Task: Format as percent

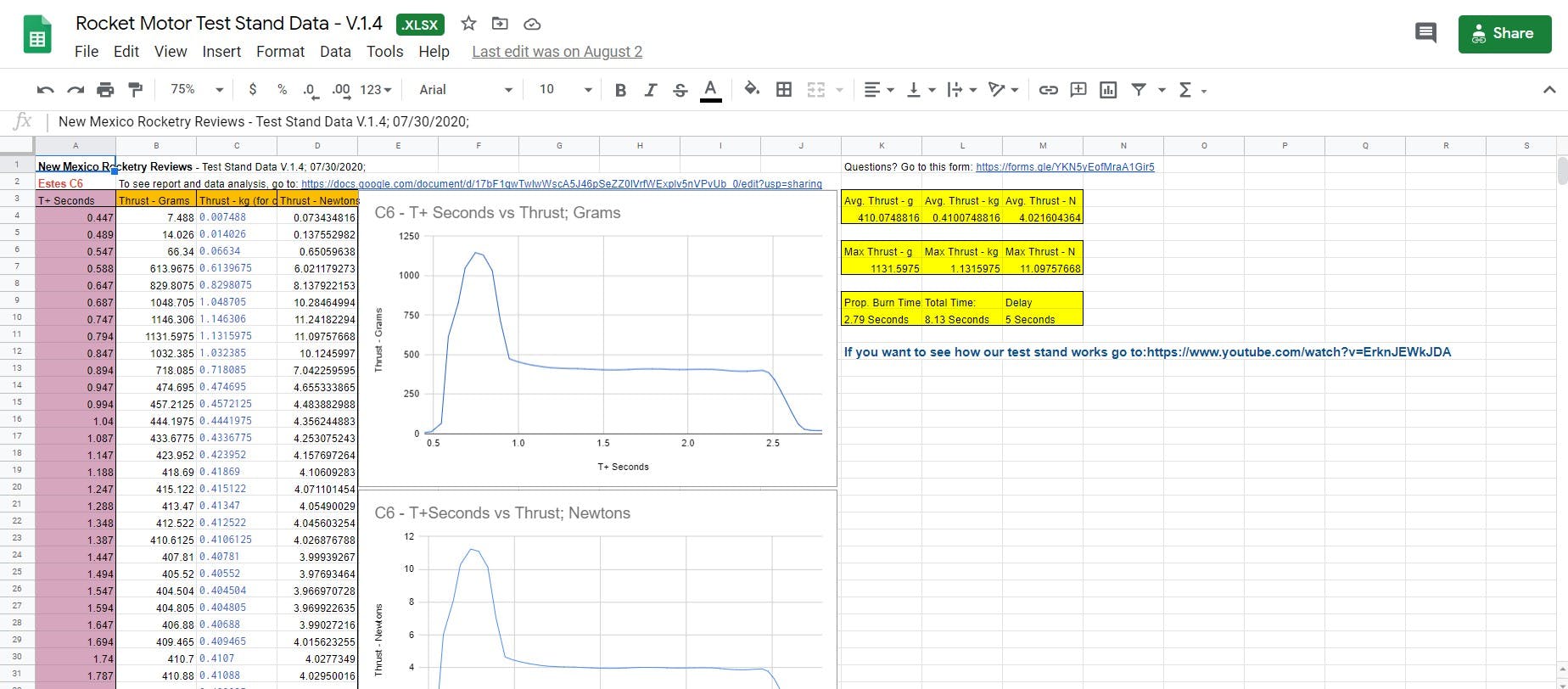Action: tap(282, 90)
